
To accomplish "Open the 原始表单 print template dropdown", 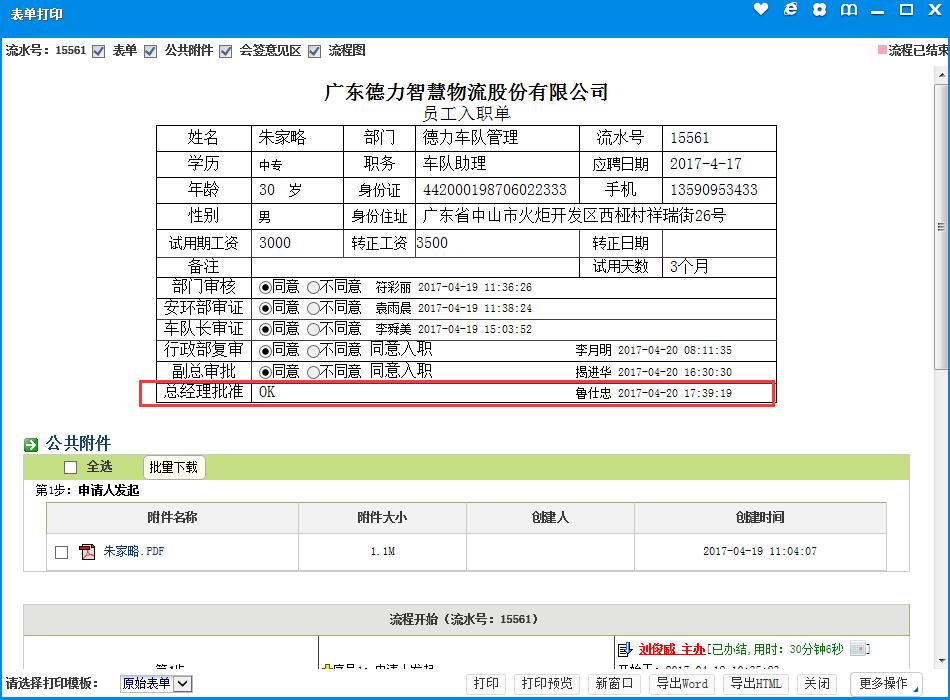I will [156, 684].
